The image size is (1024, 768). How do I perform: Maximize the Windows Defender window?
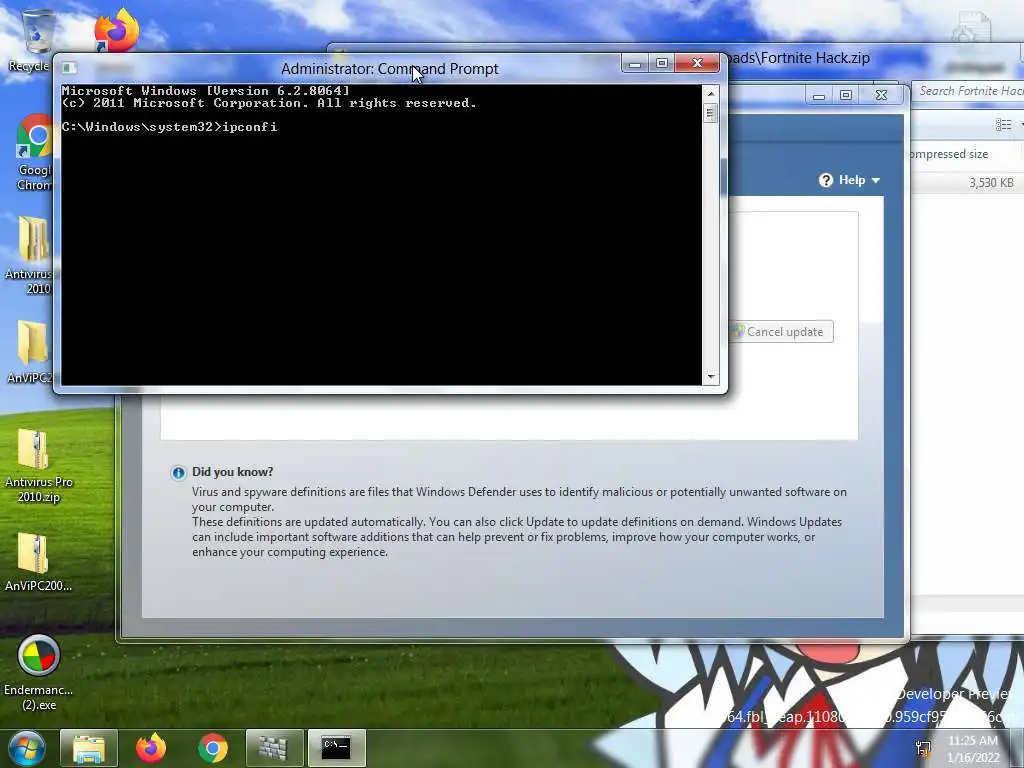(846, 96)
